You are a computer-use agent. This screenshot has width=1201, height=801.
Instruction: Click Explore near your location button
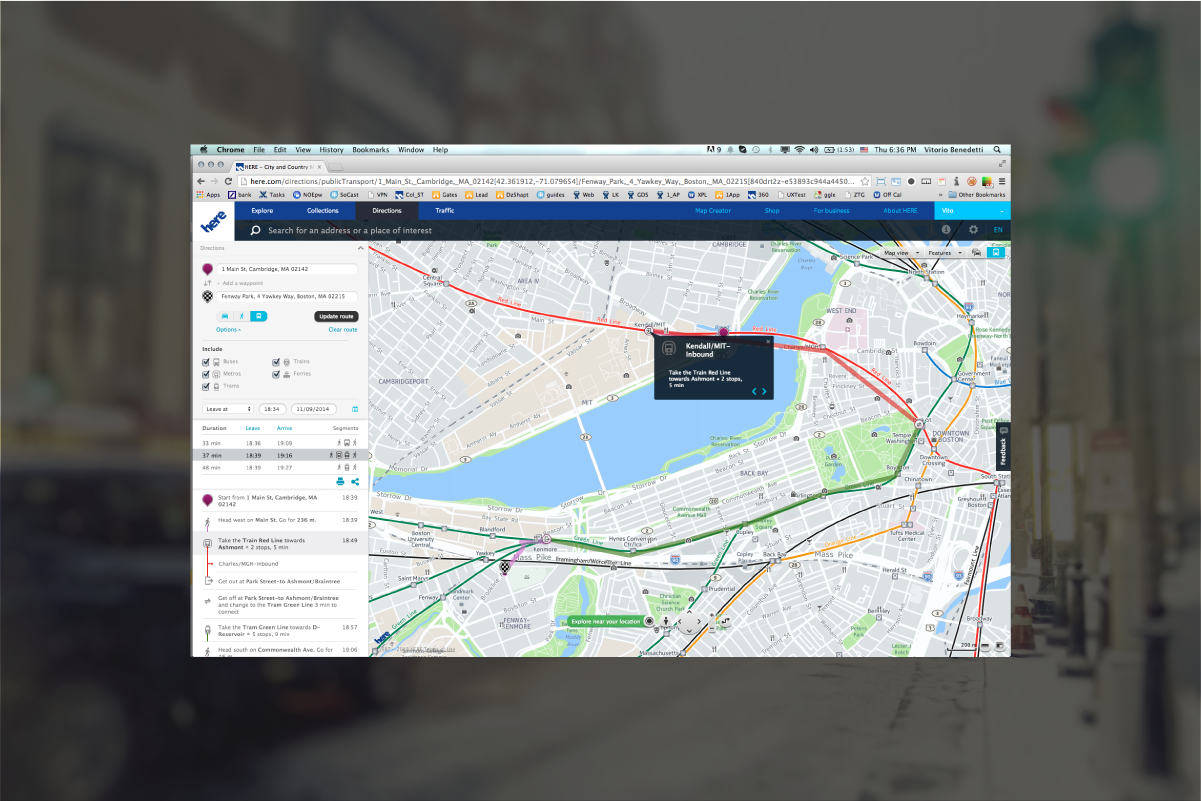[605, 621]
